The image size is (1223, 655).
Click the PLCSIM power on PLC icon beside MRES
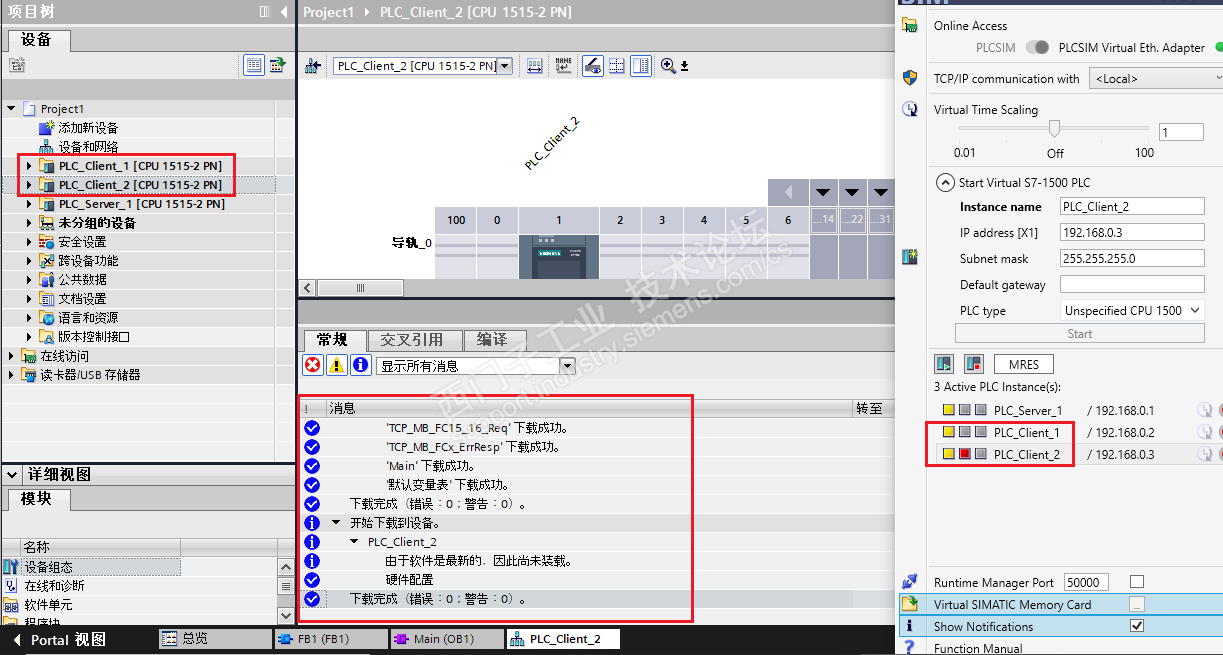pos(944,364)
